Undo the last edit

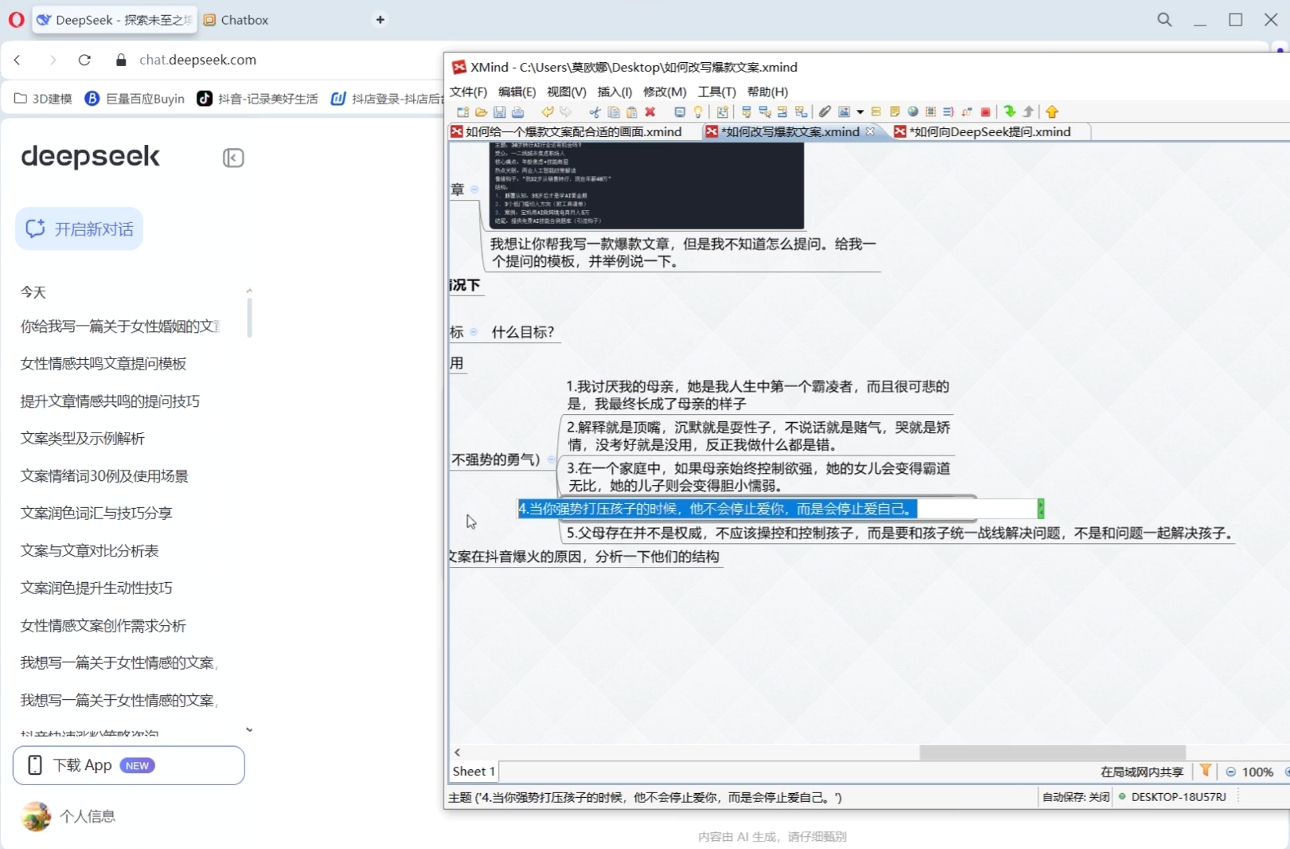[x=548, y=112]
